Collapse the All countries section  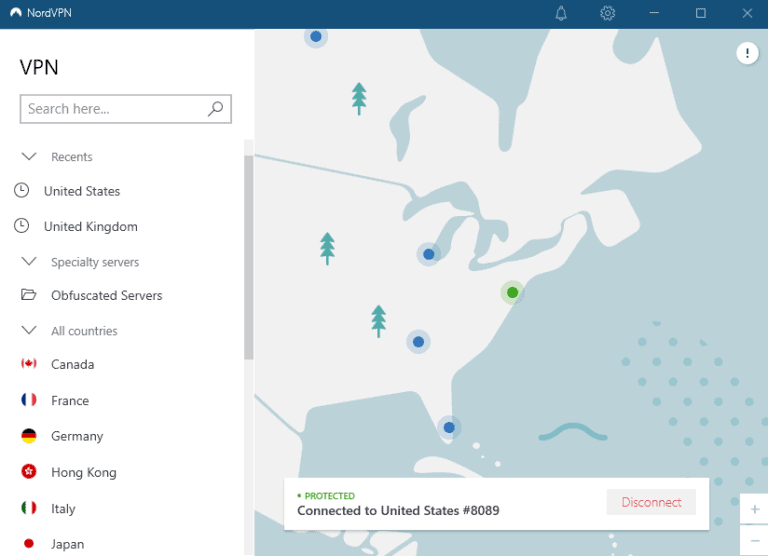[x=29, y=331]
